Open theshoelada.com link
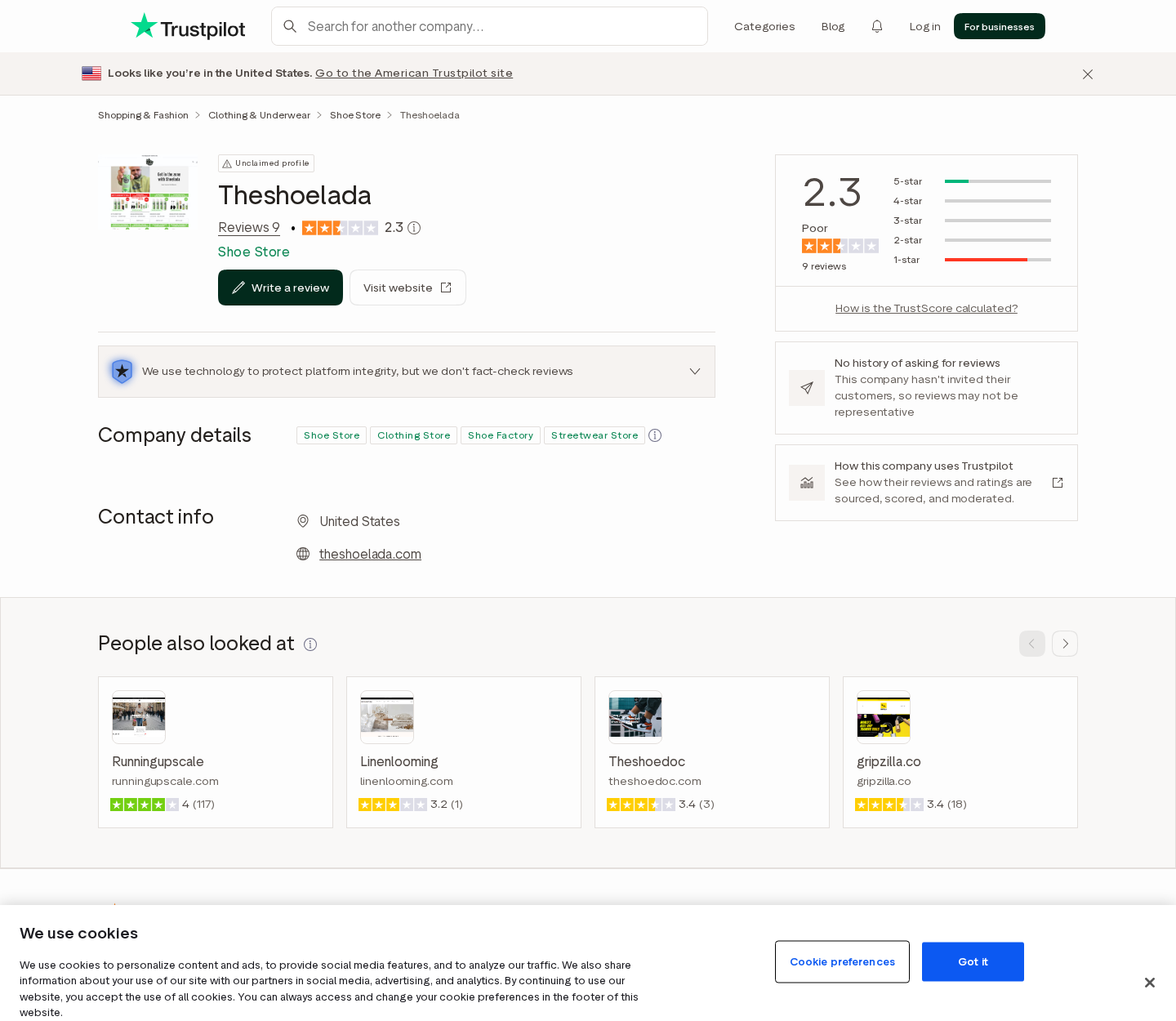Screen dimensions: 1176x1021 click(370, 554)
